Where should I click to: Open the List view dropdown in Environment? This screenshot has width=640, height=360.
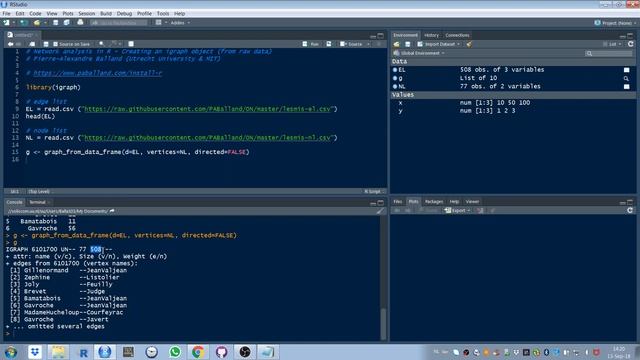[x=612, y=44]
